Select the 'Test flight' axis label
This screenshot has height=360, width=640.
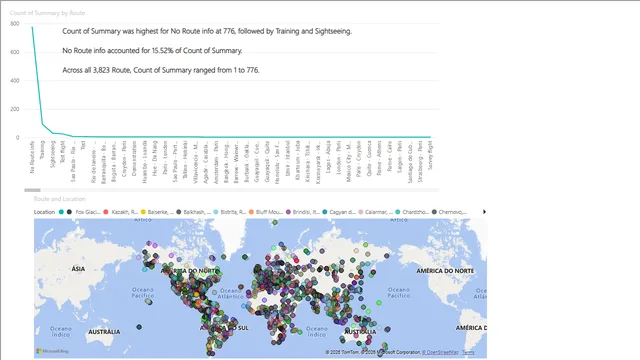coord(62,152)
